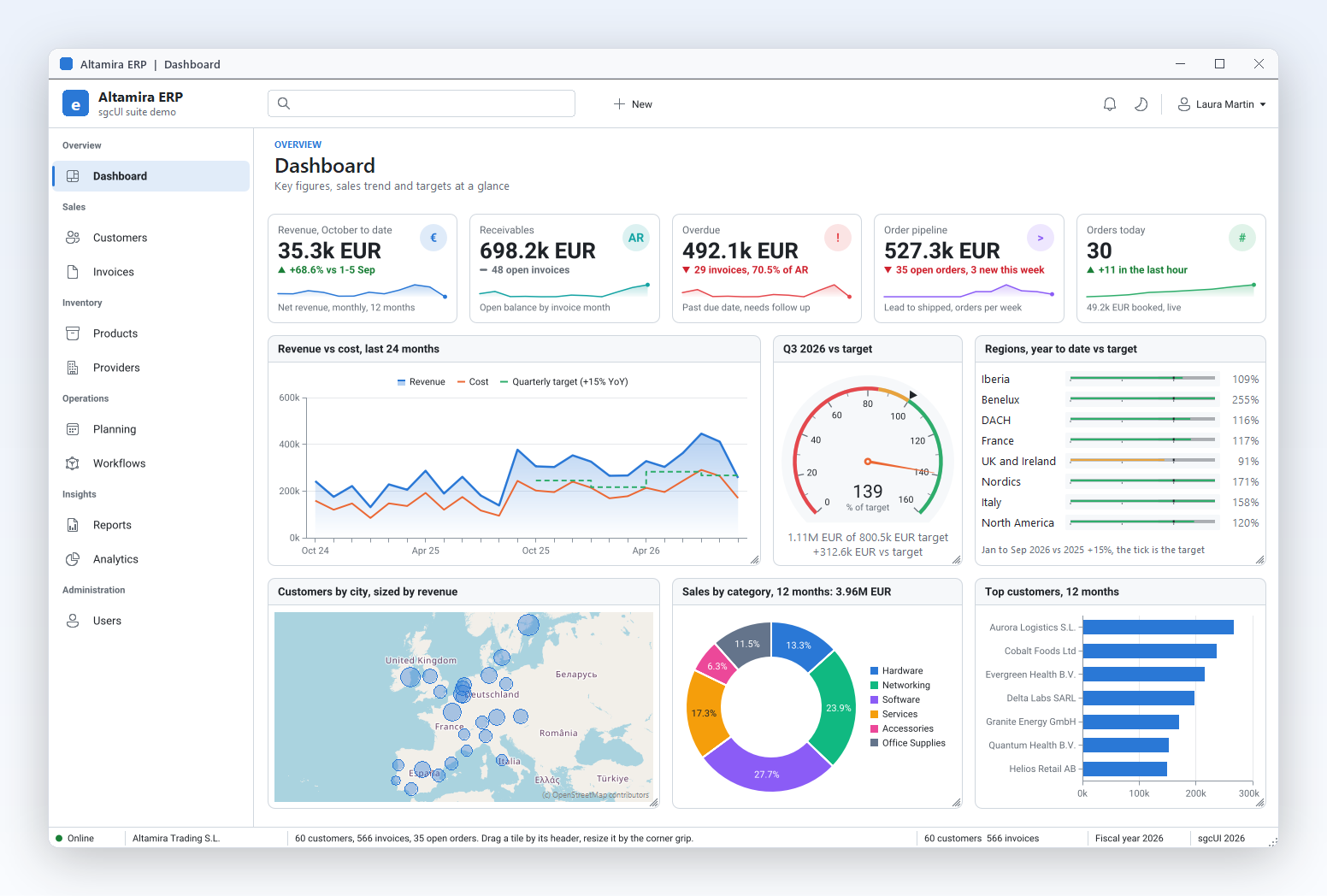Click the arrow icon on Order pipeline card
Viewport: 1327px width, 896px height.
(x=1041, y=238)
